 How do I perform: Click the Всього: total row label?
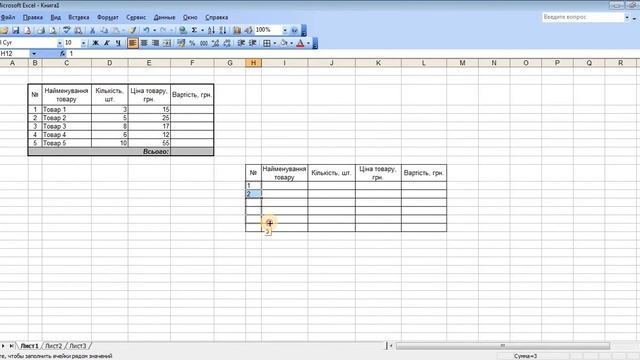pos(156,151)
